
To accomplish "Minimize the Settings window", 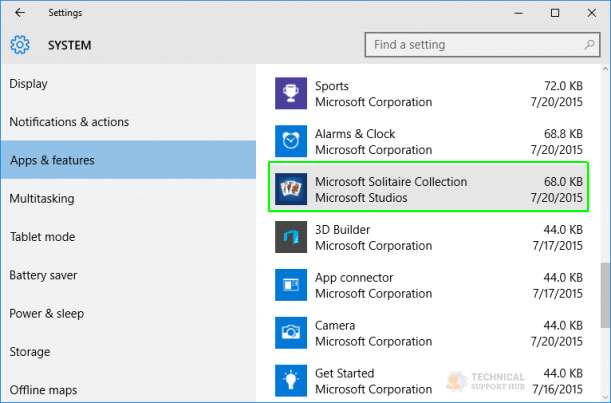I will (518, 13).
